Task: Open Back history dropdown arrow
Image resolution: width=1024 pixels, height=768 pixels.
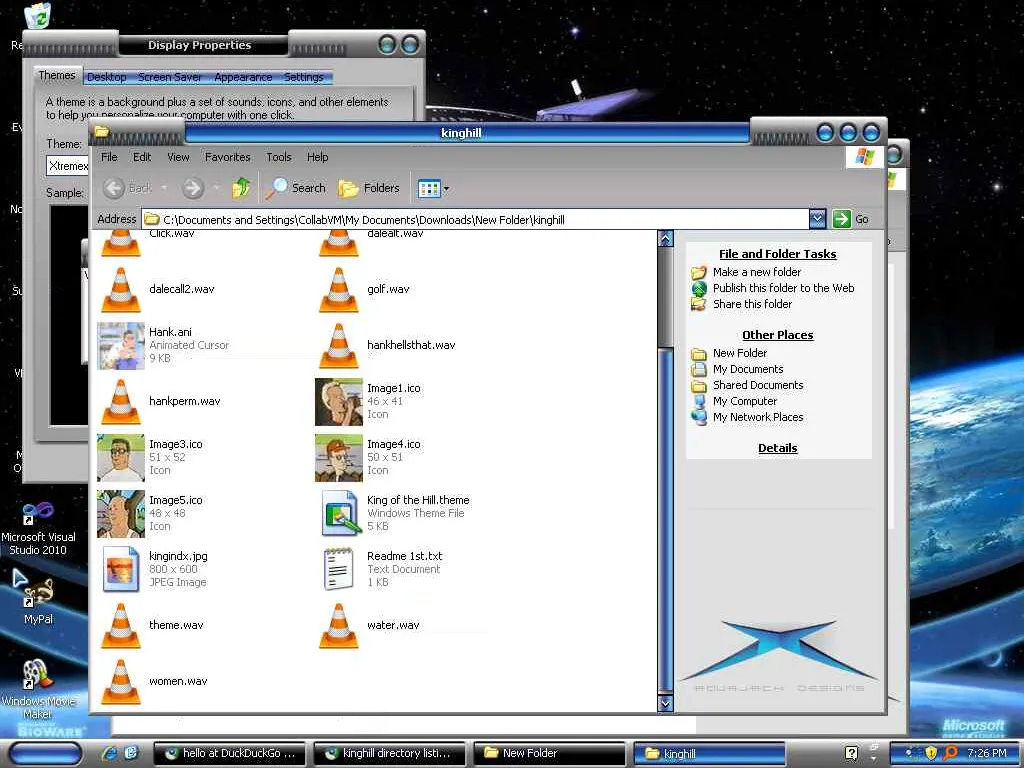Action: (x=164, y=188)
